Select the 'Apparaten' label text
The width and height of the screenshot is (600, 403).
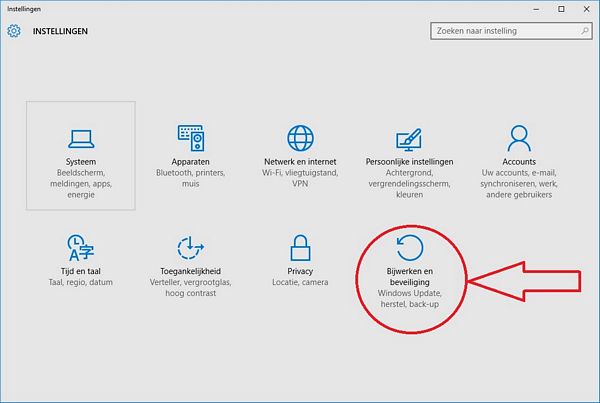click(191, 162)
